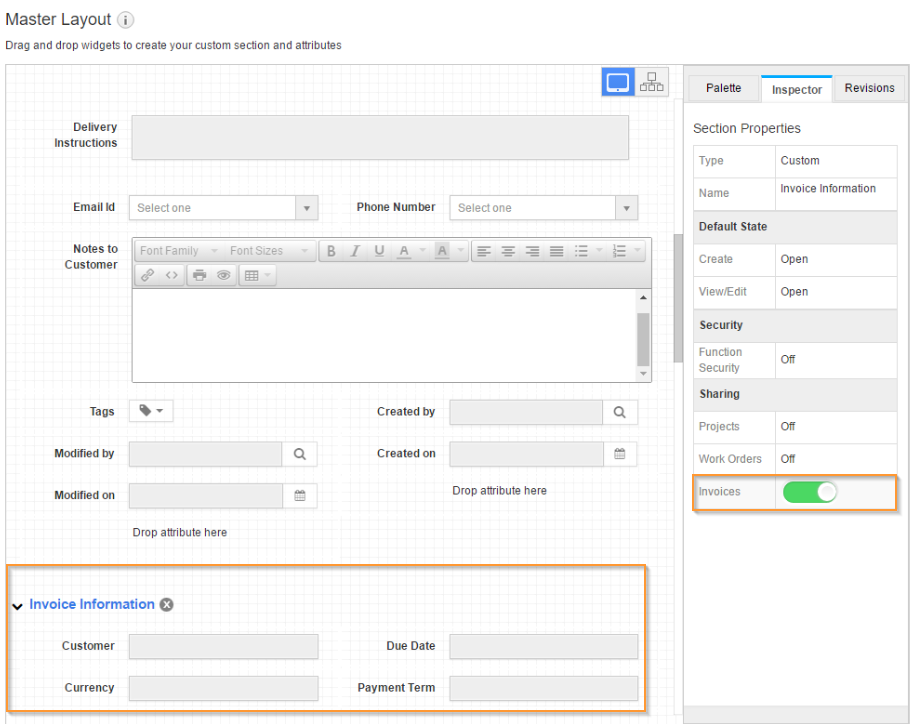Click the Invoice Information section title
Screen dimensions: 913x724
pos(92,605)
